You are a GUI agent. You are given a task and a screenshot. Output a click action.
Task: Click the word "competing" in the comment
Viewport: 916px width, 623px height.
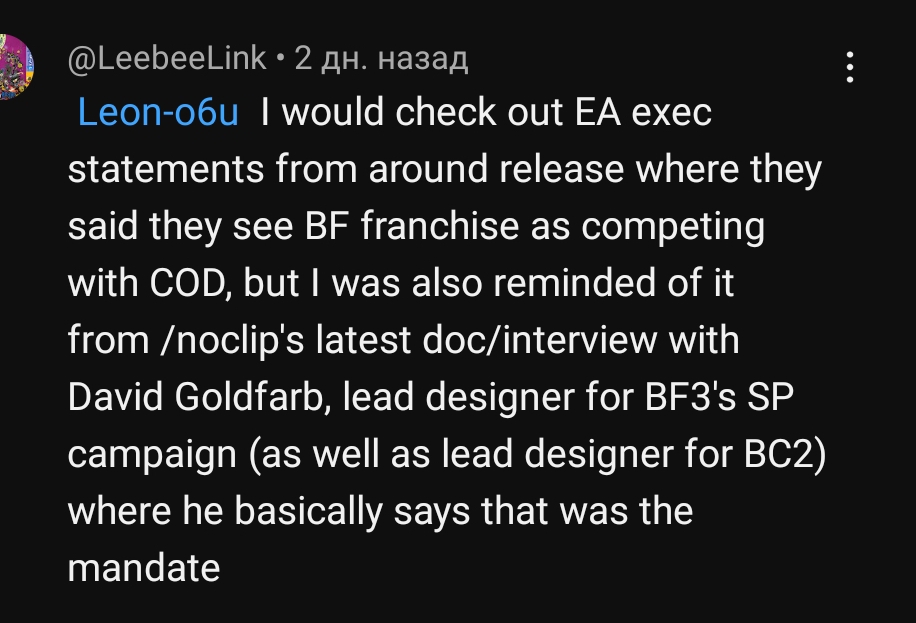[672, 227]
